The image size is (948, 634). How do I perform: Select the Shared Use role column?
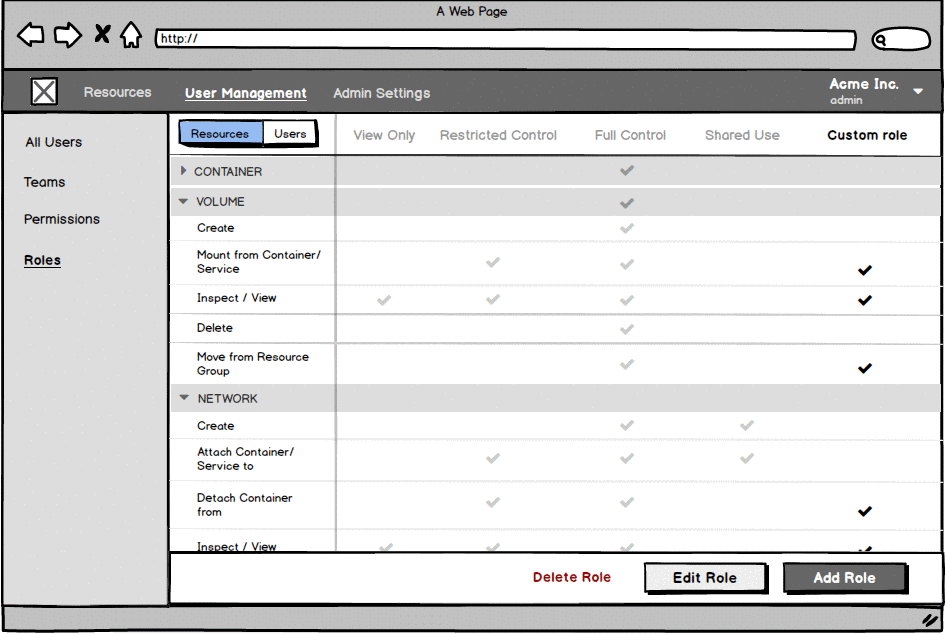742,135
